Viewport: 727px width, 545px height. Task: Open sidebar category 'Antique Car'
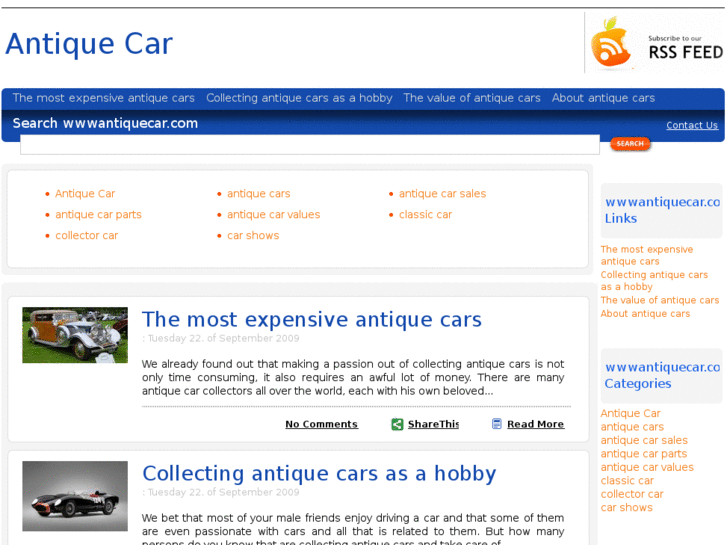tap(630, 413)
